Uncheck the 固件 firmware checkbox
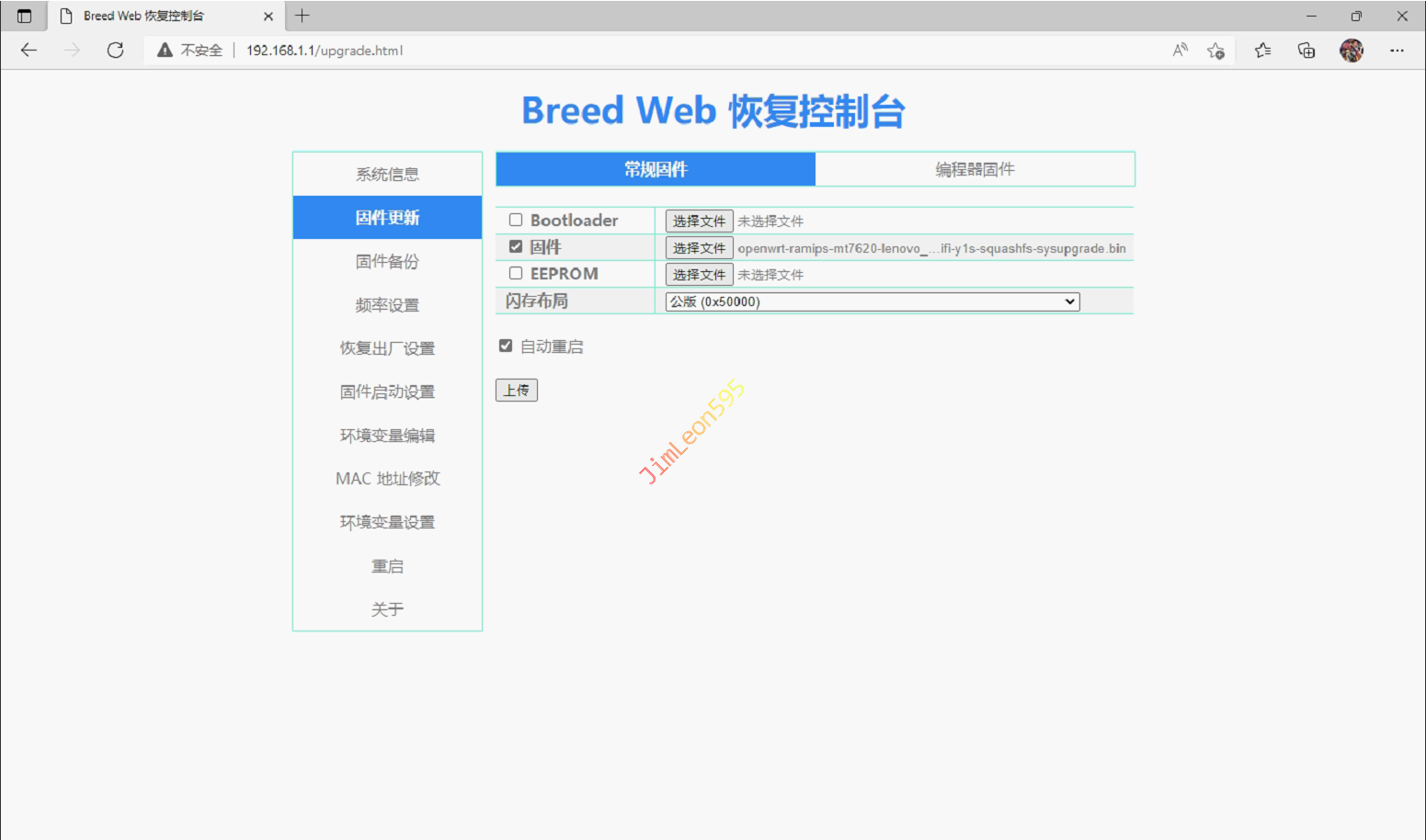 tap(516, 246)
